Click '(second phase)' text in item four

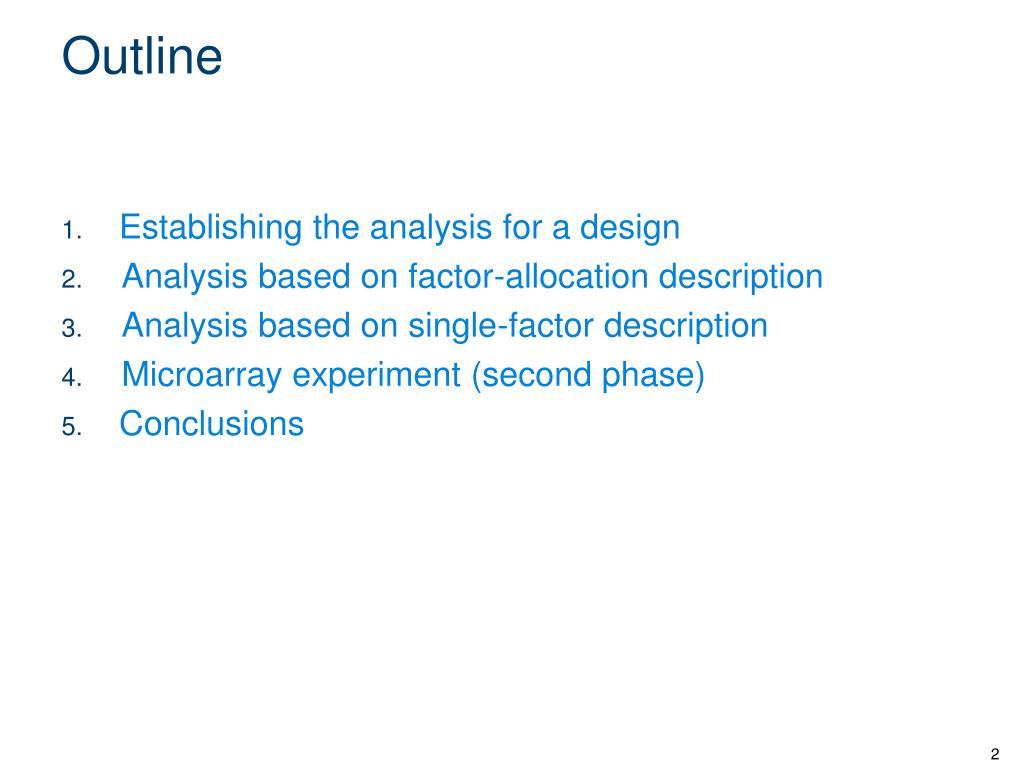(x=588, y=376)
